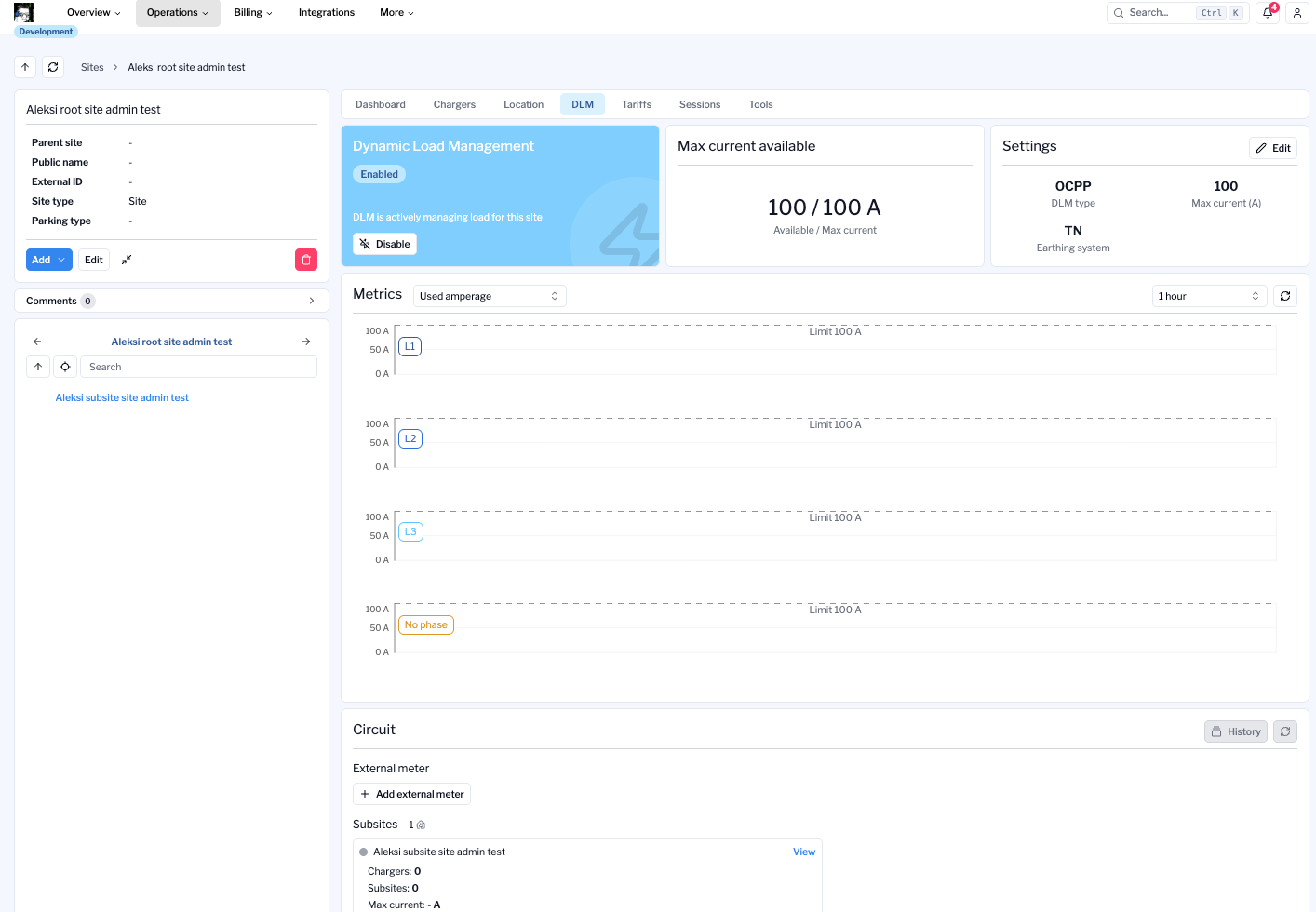This screenshot has width=1316, height=912.
Task: Click the red delete site trash icon
Action: [x=305, y=260]
